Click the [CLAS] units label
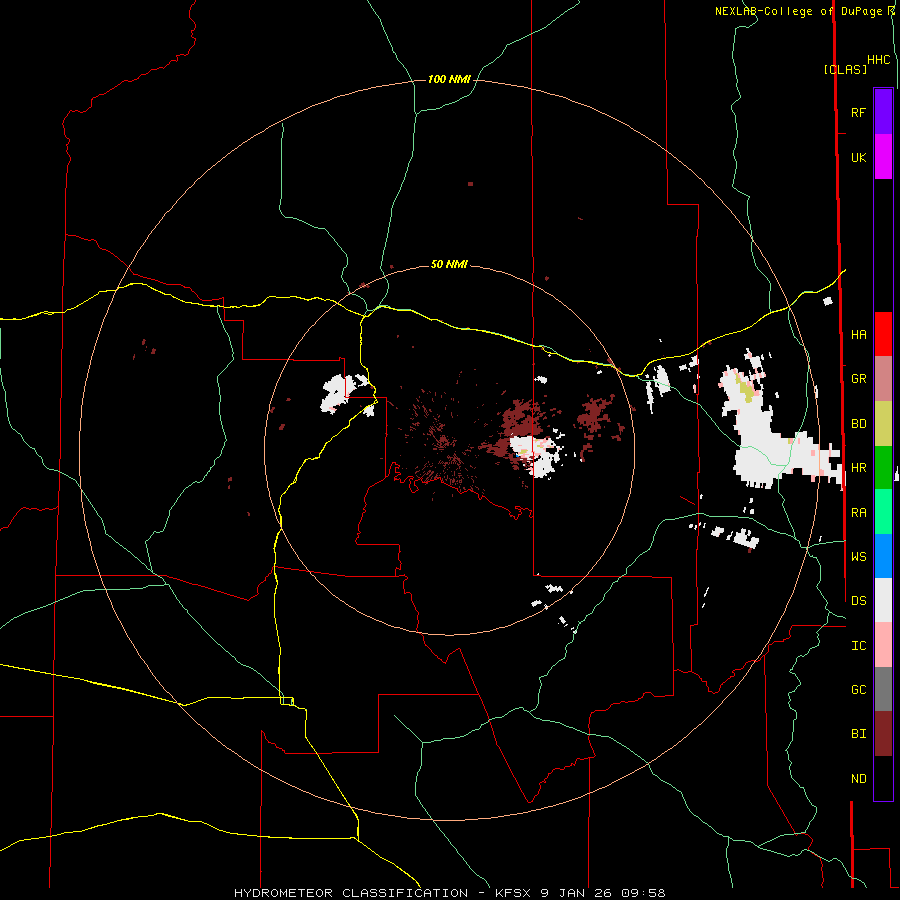Viewport: 900px width, 900px height. pos(845,69)
